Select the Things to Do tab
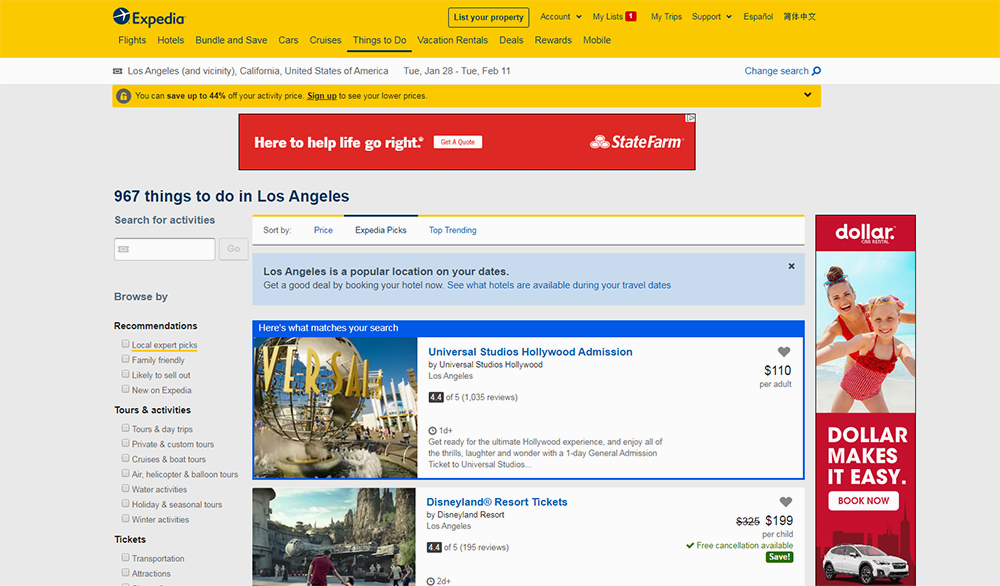 (379, 40)
